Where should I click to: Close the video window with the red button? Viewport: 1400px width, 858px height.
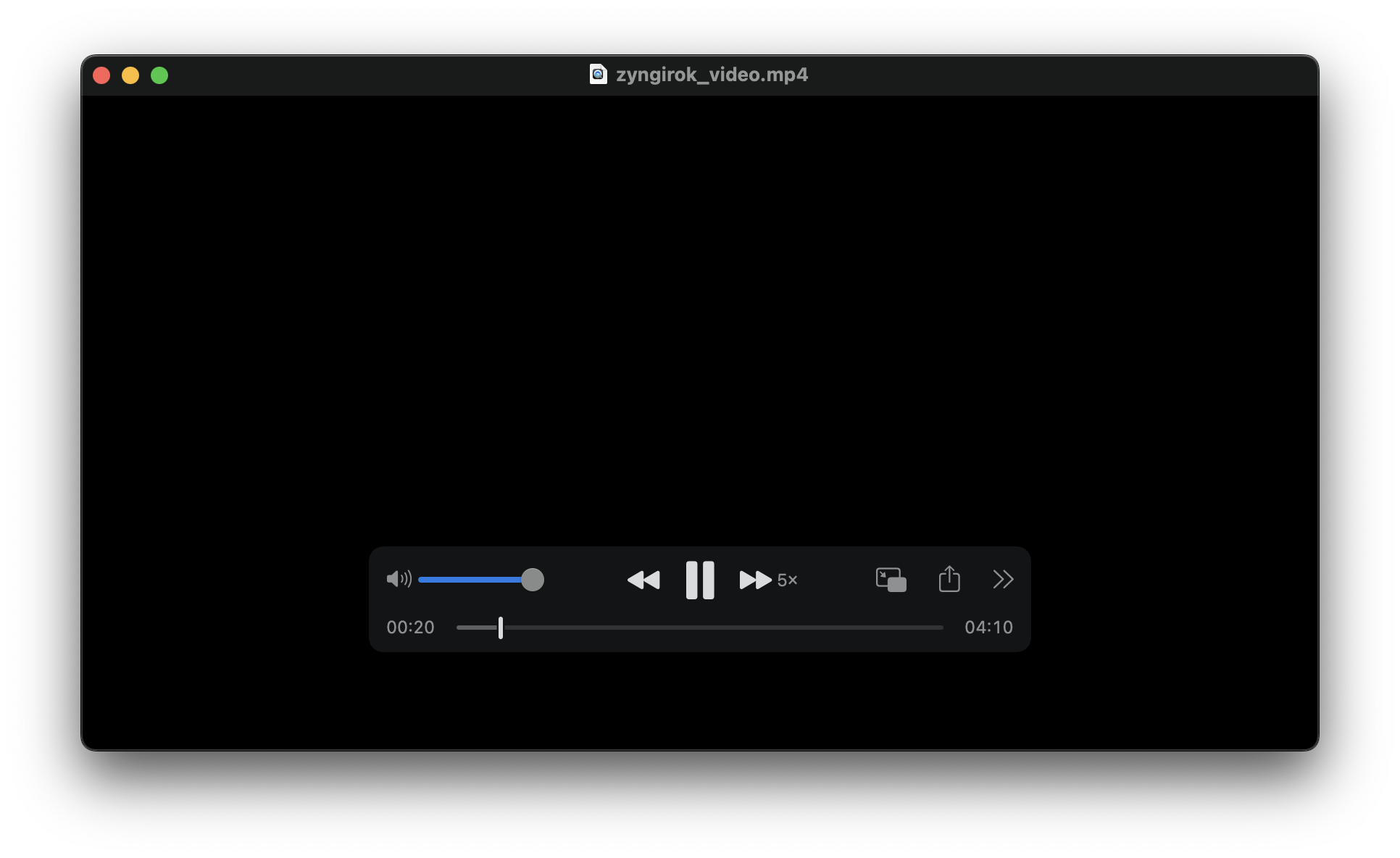(x=101, y=75)
